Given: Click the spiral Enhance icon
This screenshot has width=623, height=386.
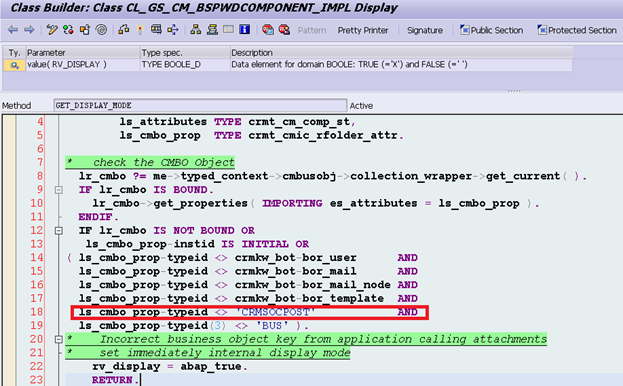Looking at the screenshot, I should 101,30.
